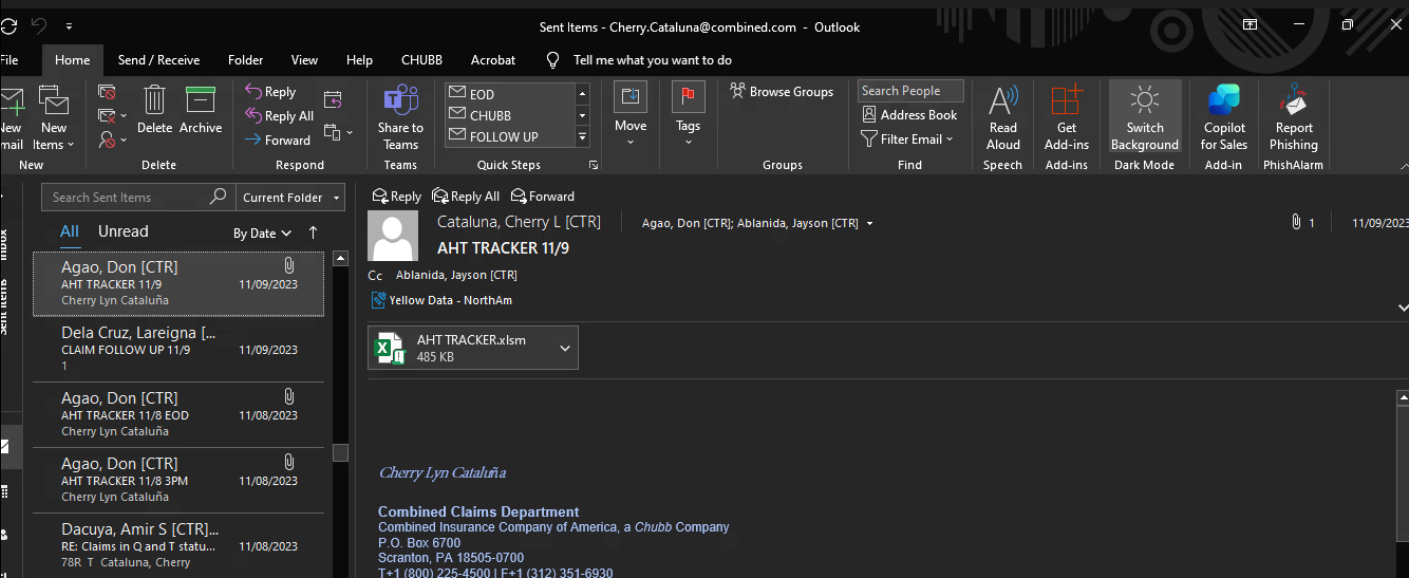Toggle the sort order arrow in message list
This screenshot has width=1409, height=578.
(x=313, y=232)
